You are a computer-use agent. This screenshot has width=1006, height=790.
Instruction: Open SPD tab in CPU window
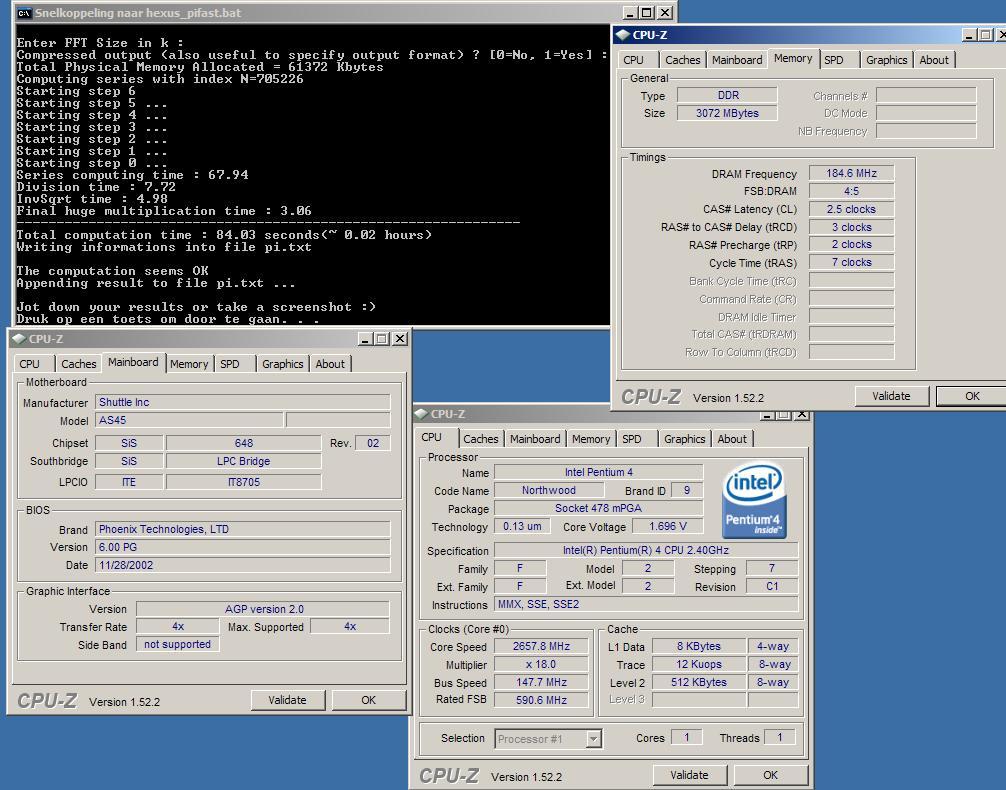pyautogui.click(x=632, y=439)
